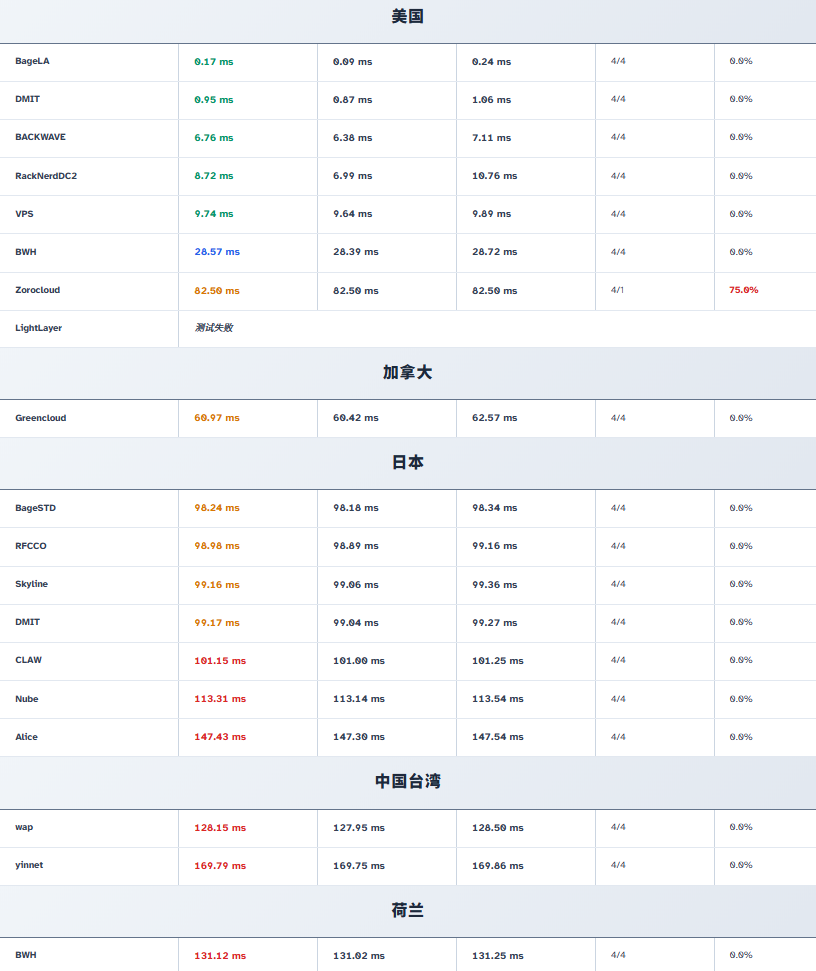Click the 美国 section header
Viewport: 816px width, 971px height.
pyautogui.click(x=408, y=17)
